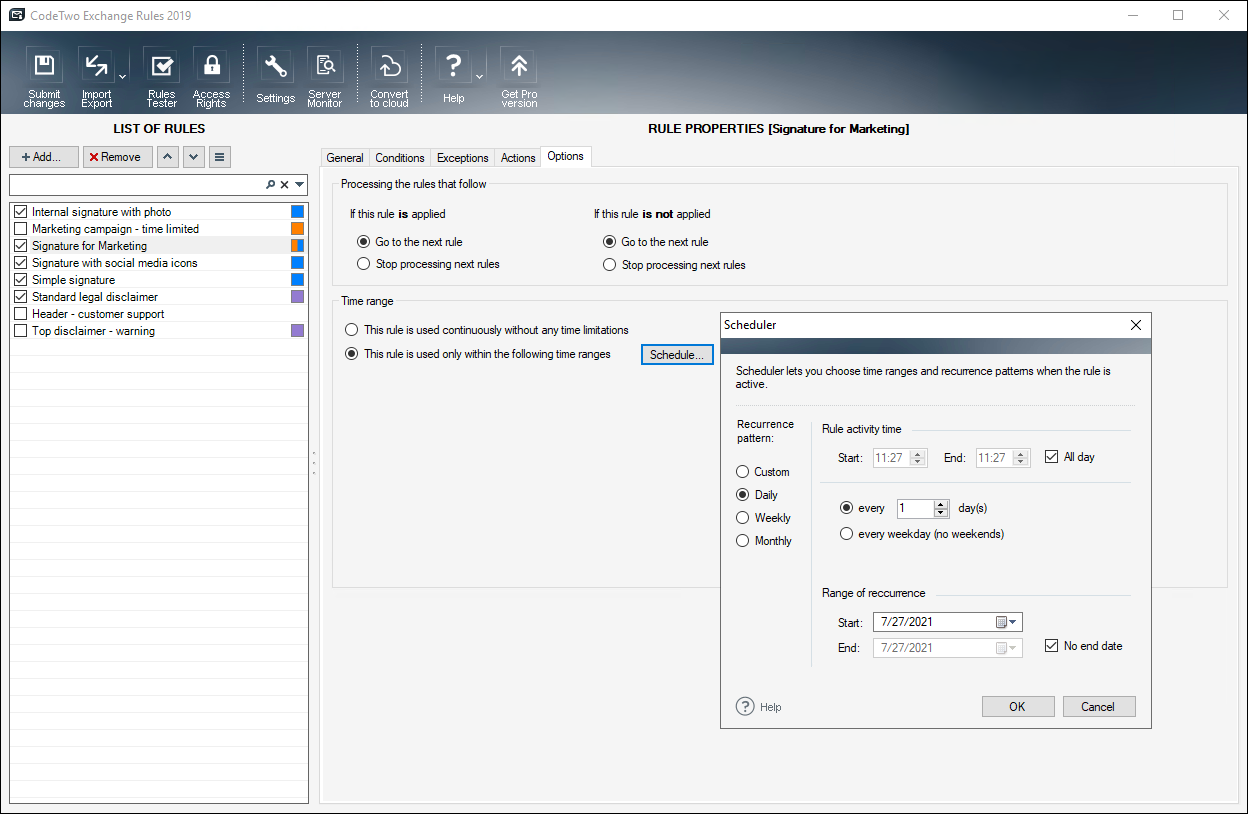Viewport: 1248px width, 814px height.
Task: Open the Server Monitor
Action: pos(325,78)
